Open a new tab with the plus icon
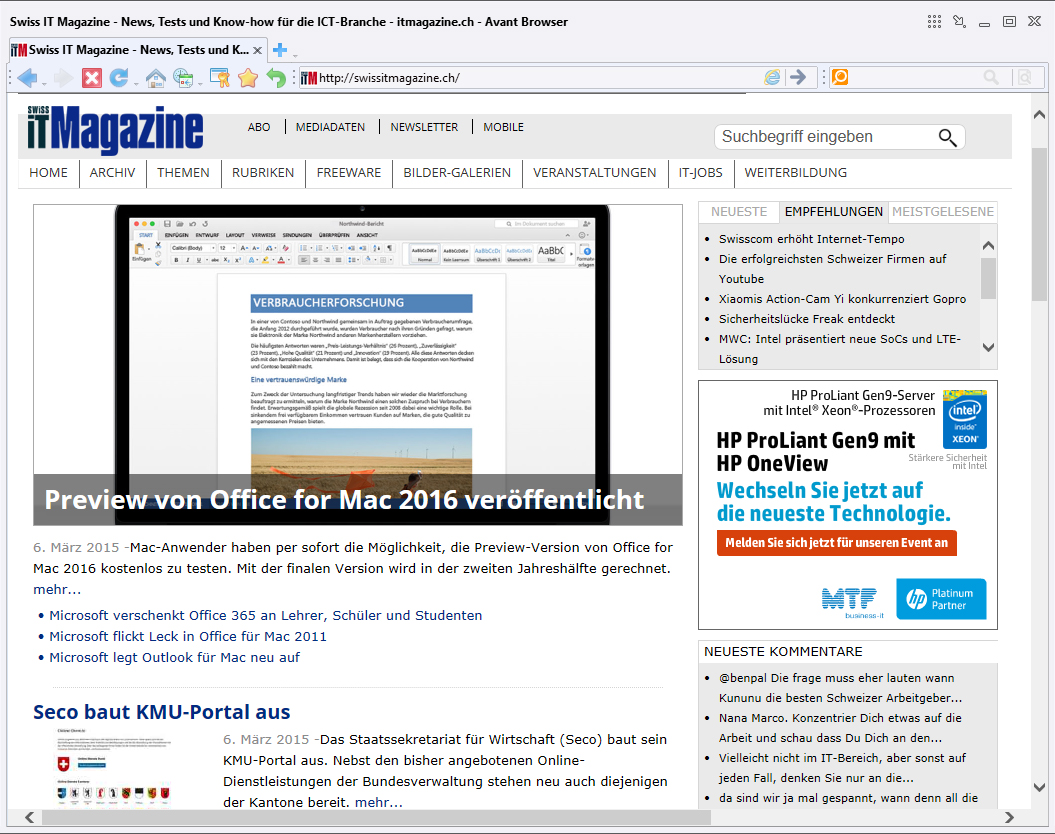The height and width of the screenshot is (834, 1055). [281, 50]
